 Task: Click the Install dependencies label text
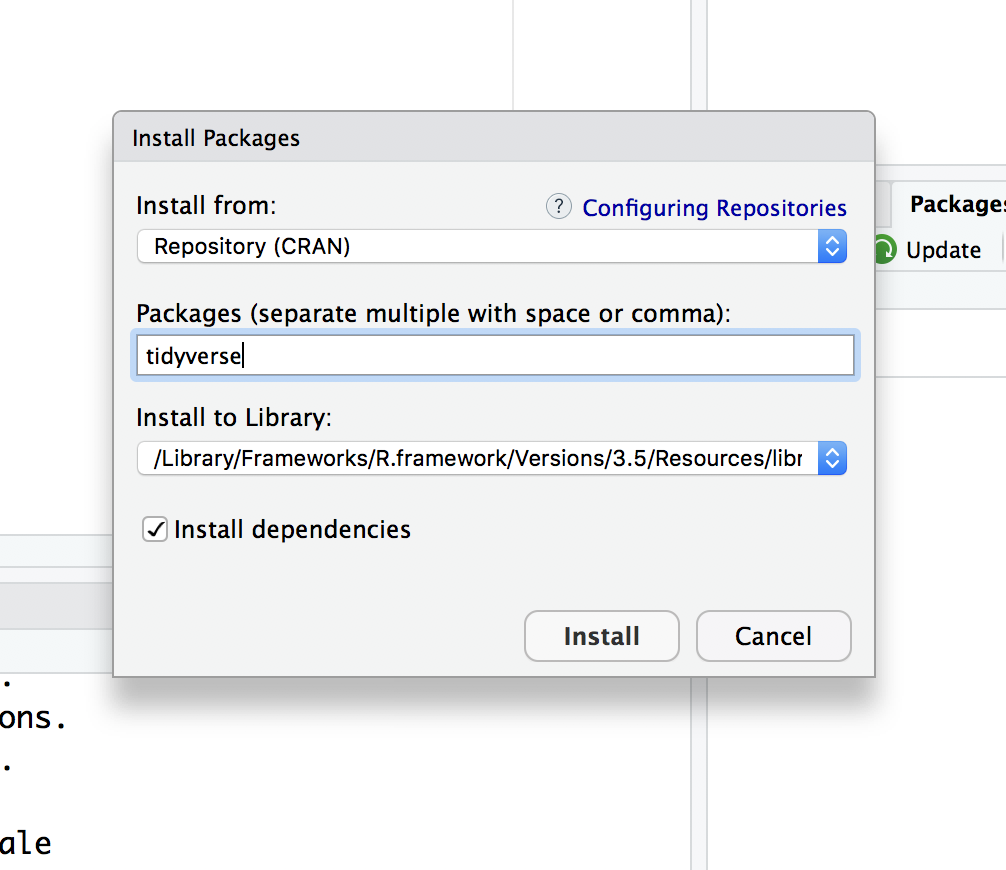point(292,530)
